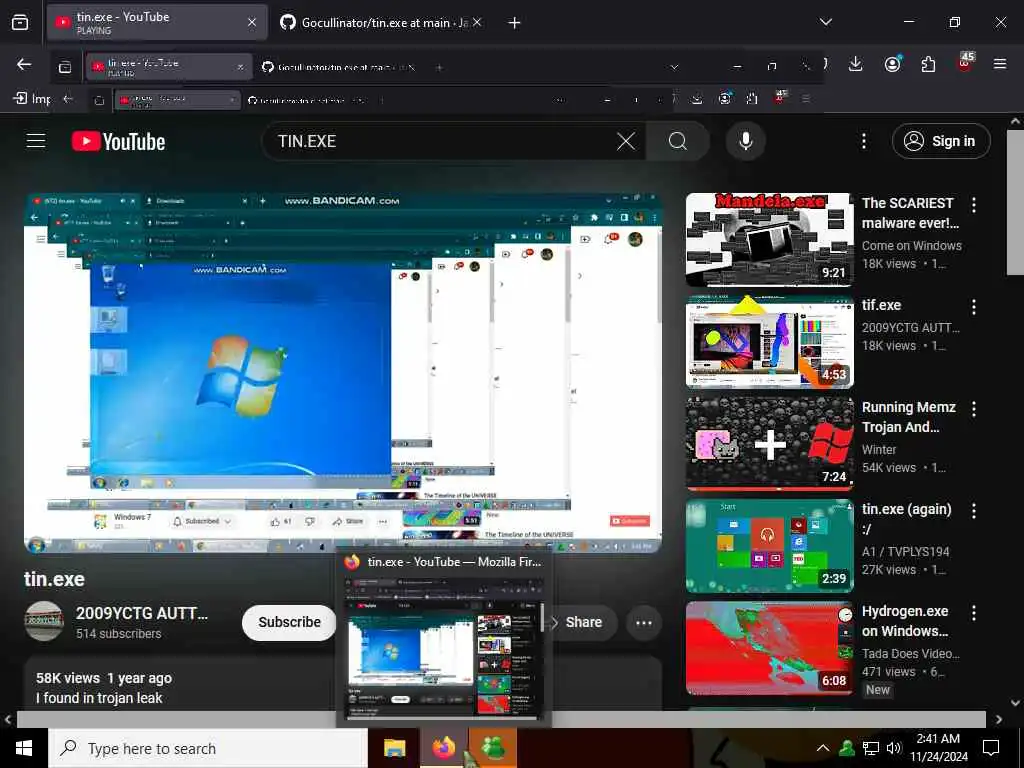Open the 2009YCTG channel avatar

44,621
